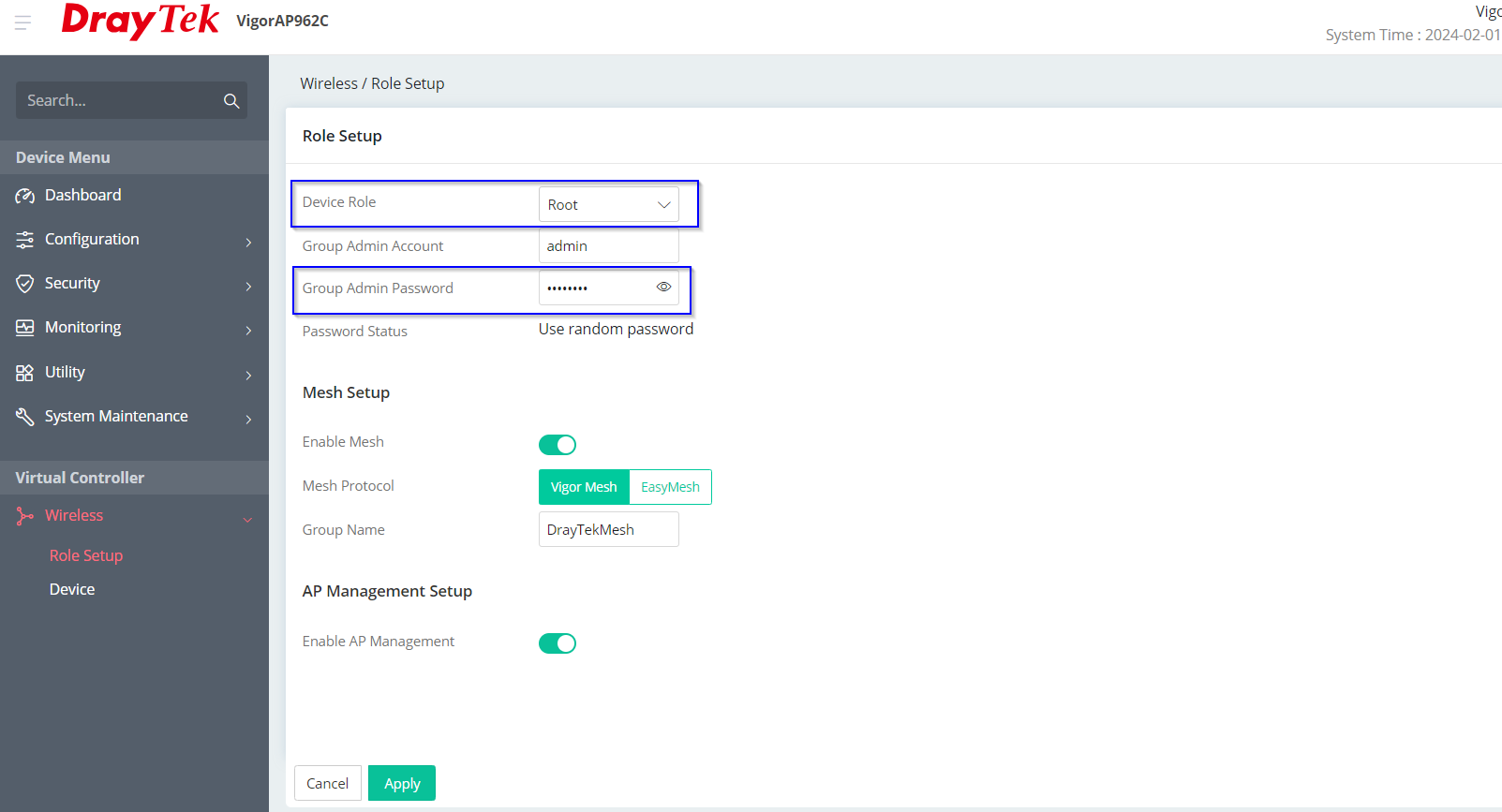The width and height of the screenshot is (1502, 812).
Task: Click the Group Name input field
Action: coord(608,530)
